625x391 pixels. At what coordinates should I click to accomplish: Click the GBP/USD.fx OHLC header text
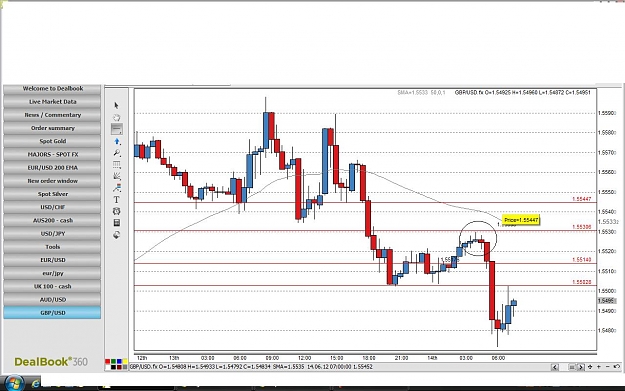pos(523,92)
